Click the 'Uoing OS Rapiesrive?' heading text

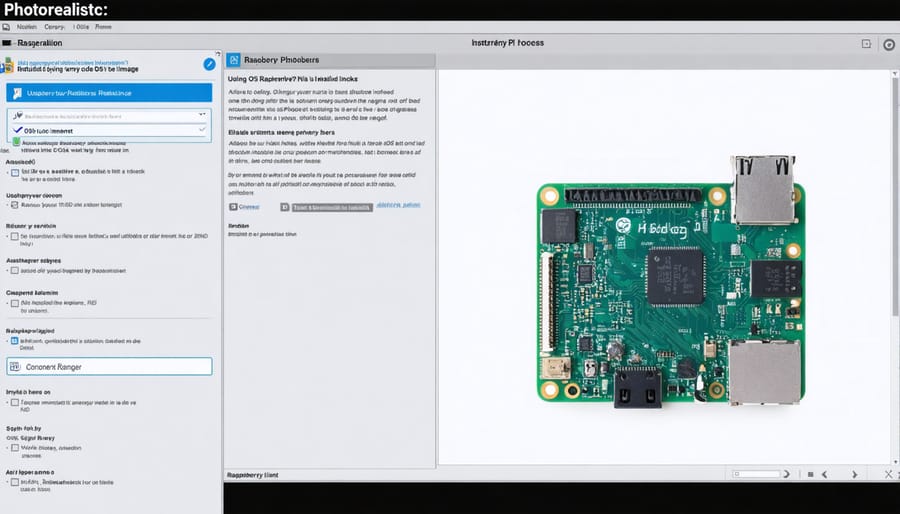pos(262,79)
